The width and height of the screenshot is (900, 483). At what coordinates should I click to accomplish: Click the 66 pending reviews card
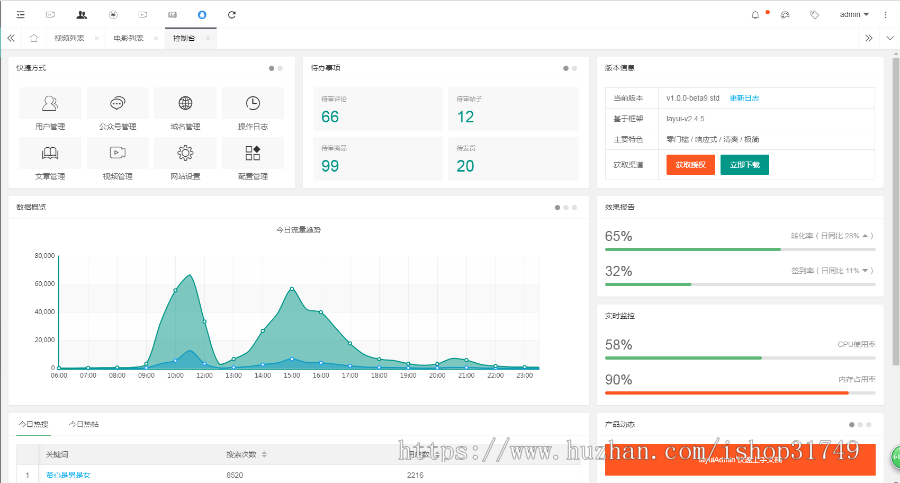(378, 109)
